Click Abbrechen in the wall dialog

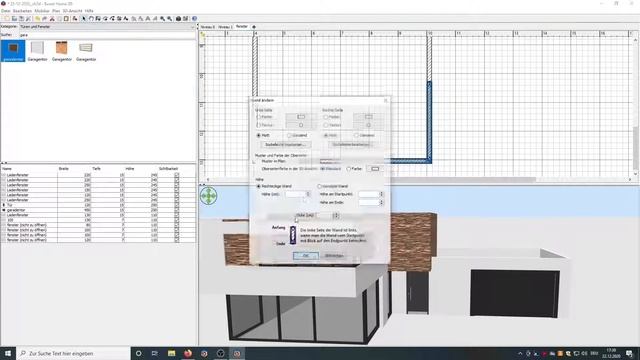pos(334,256)
